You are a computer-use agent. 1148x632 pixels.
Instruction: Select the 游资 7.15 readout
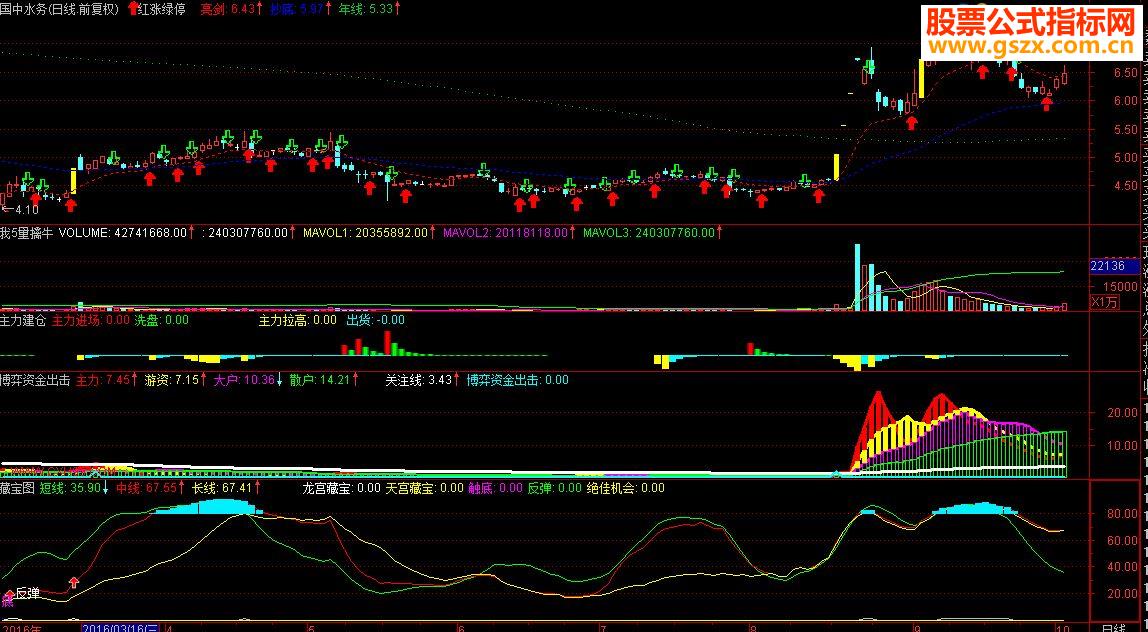(x=176, y=380)
